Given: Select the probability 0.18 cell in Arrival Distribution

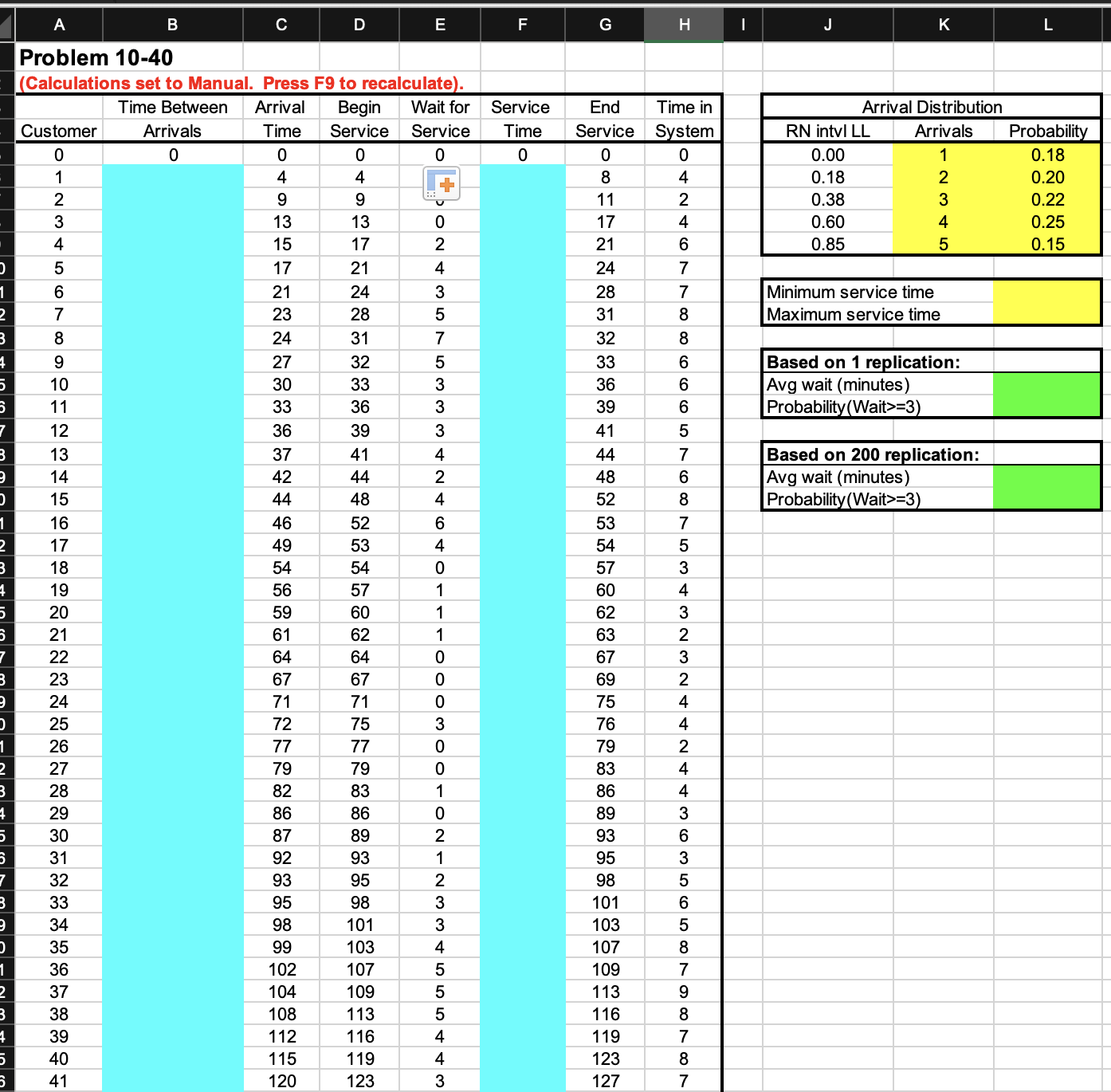Looking at the screenshot, I should [x=1046, y=154].
